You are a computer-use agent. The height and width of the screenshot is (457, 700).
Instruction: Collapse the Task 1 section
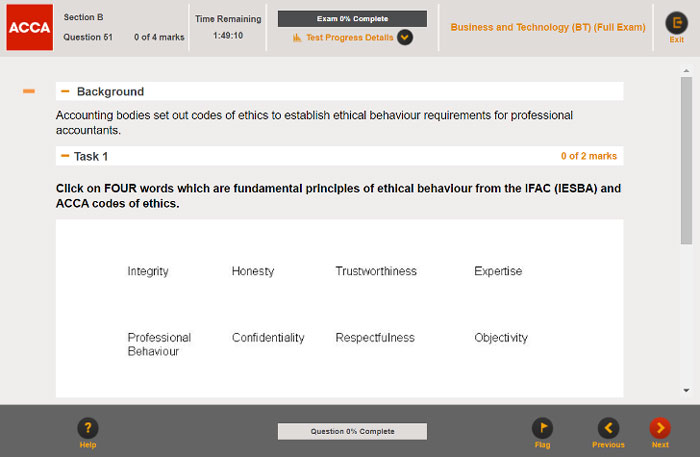click(65, 156)
